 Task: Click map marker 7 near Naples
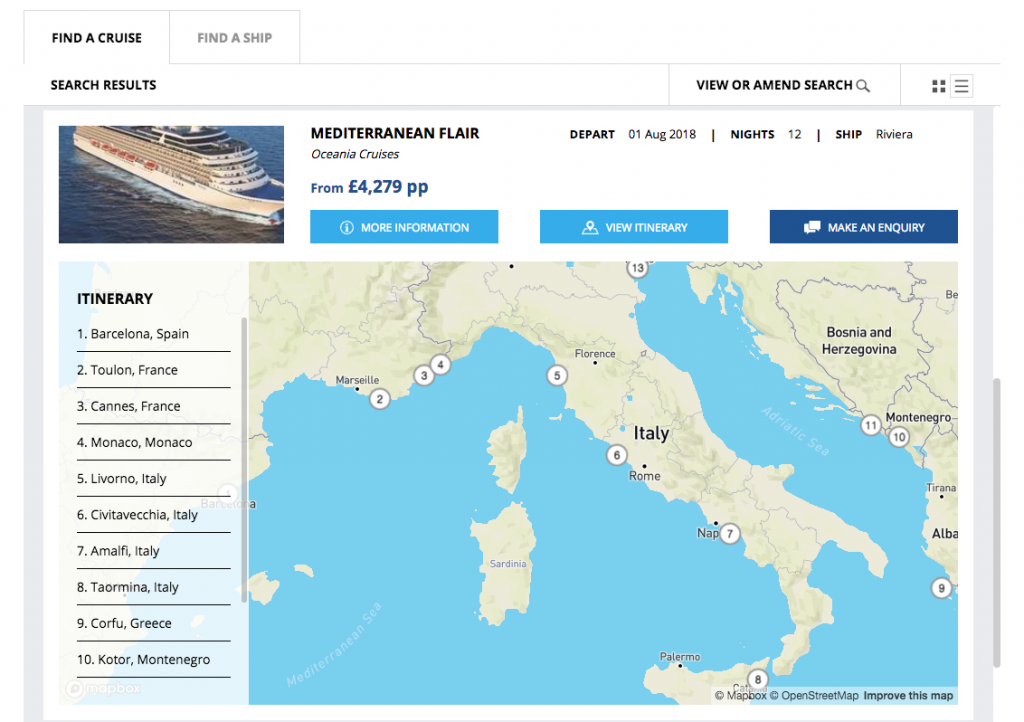click(729, 533)
